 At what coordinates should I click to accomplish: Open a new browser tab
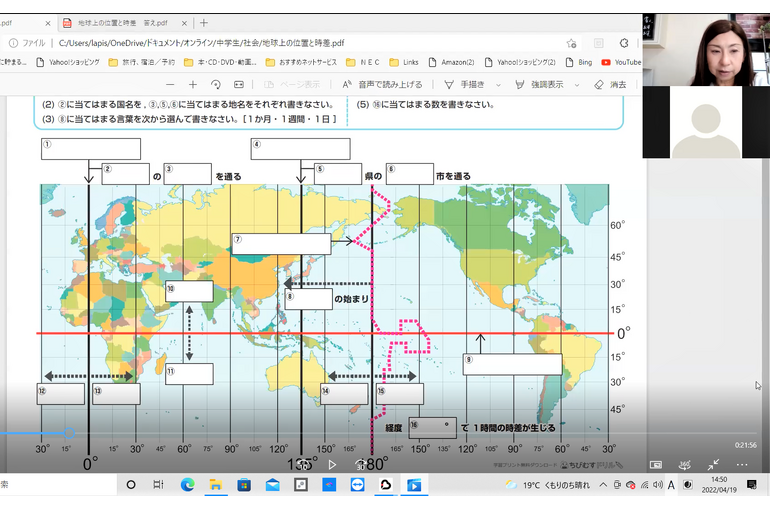[204, 22]
